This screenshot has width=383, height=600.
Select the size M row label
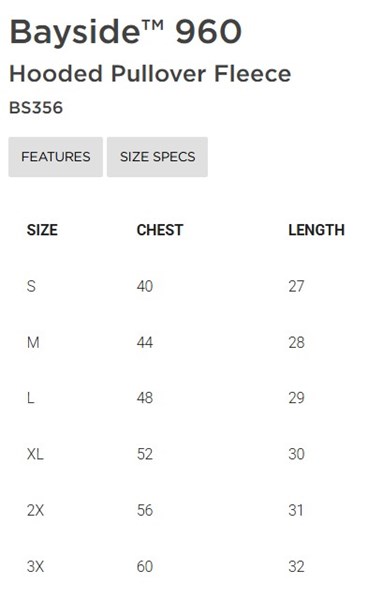tap(33, 342)
